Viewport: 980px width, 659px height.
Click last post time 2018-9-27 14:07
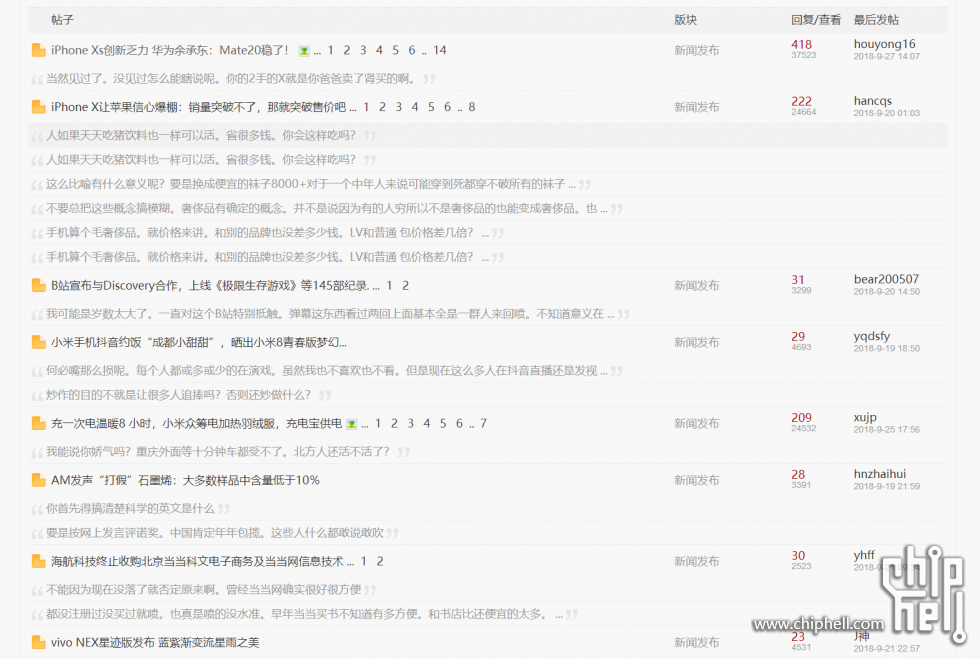886,56
